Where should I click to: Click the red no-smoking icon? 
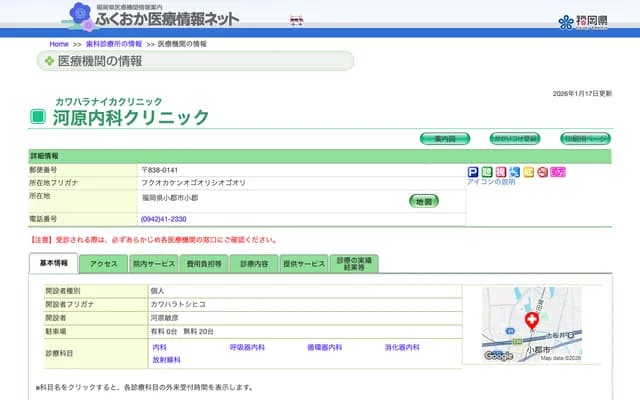542,172
